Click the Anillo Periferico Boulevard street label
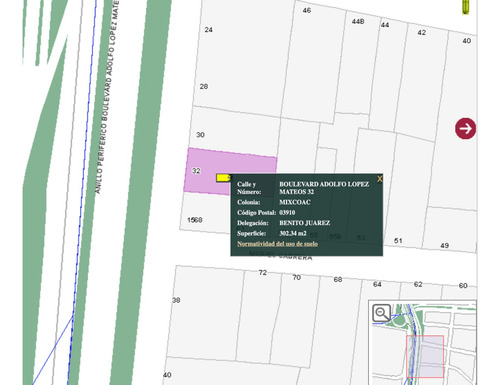 click(x=107, y=97)
